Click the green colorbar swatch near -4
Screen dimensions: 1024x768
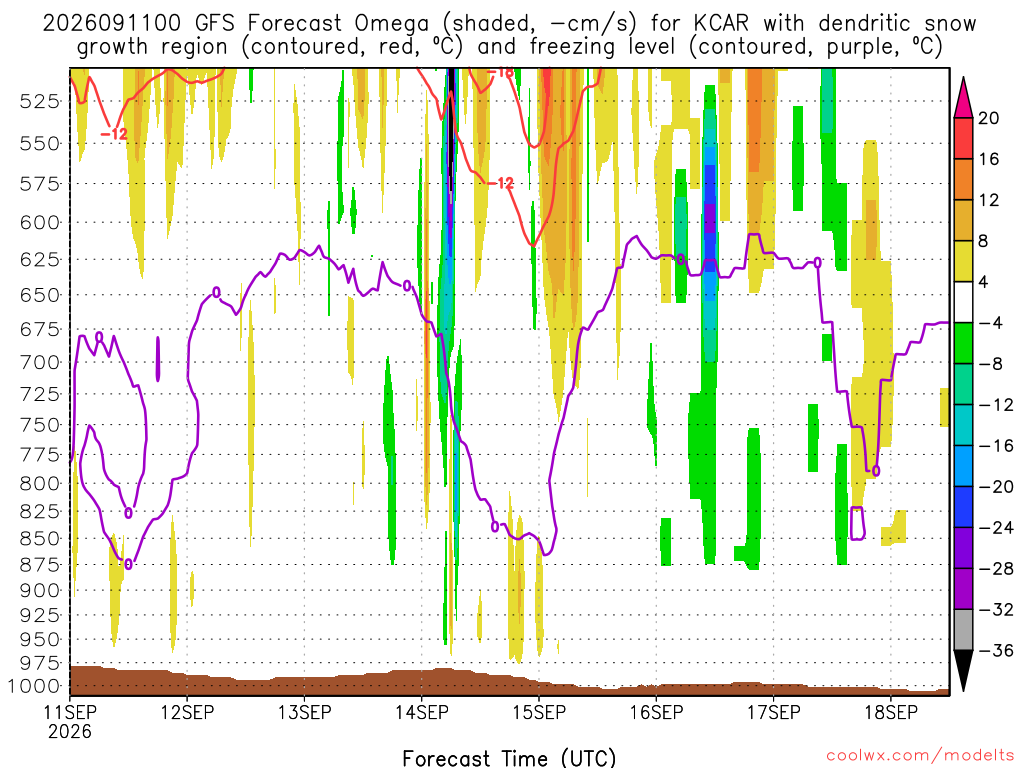(963, 343)
